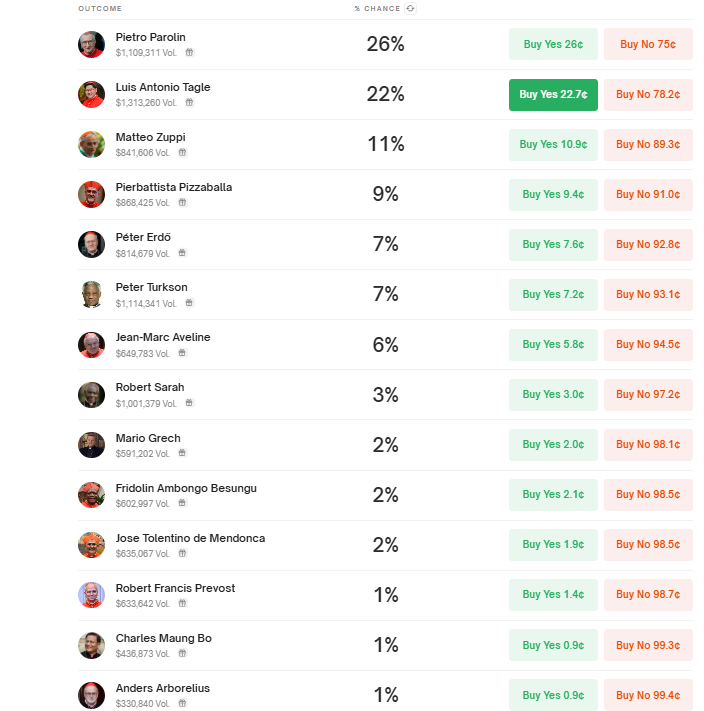
Task: Click the gift icon beside Robert Sarah volume
Action: click(x=189, y=403)
